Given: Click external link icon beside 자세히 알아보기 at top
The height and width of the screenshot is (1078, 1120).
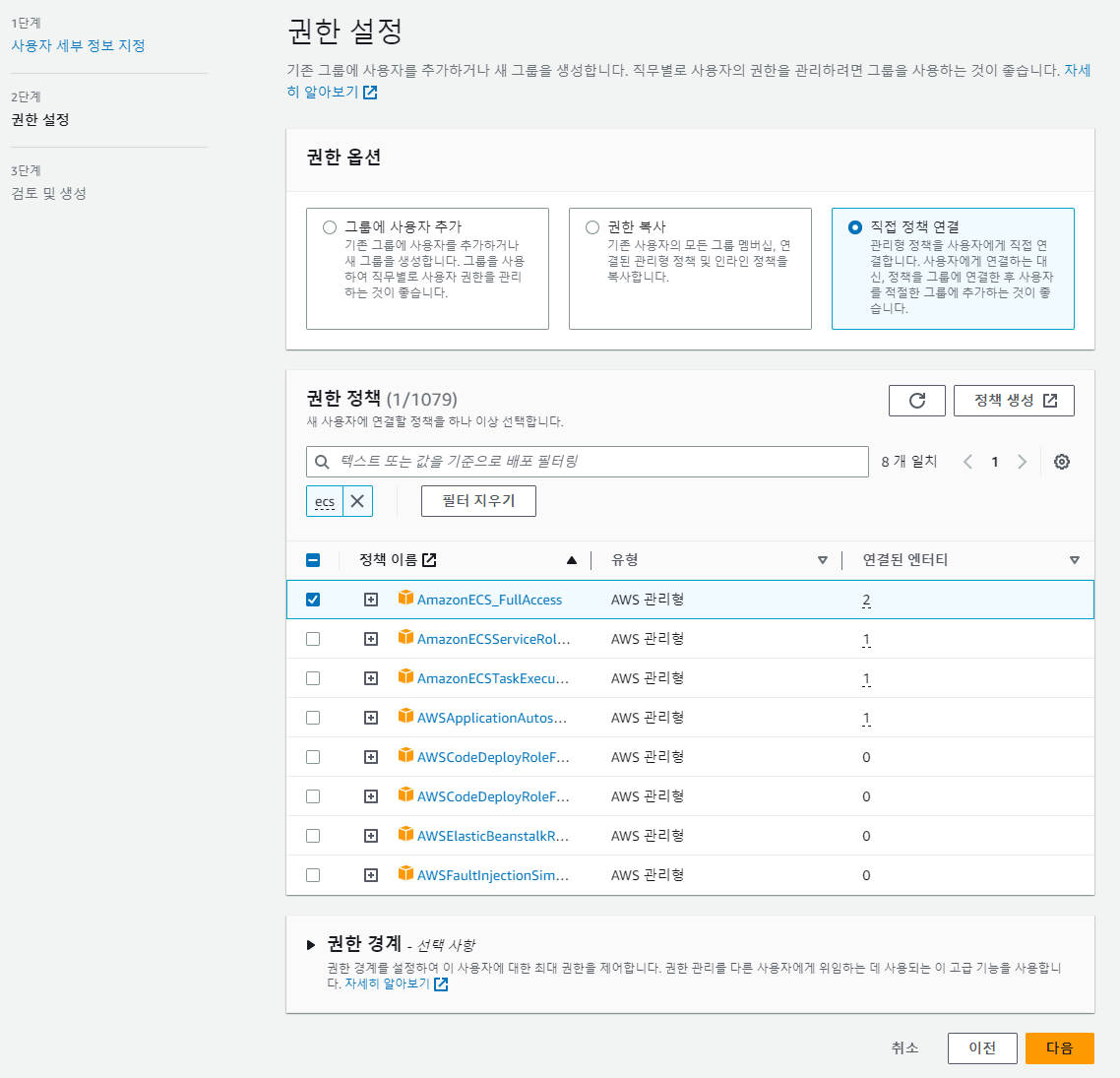Looking at the screenshot, I should [370, 93].
